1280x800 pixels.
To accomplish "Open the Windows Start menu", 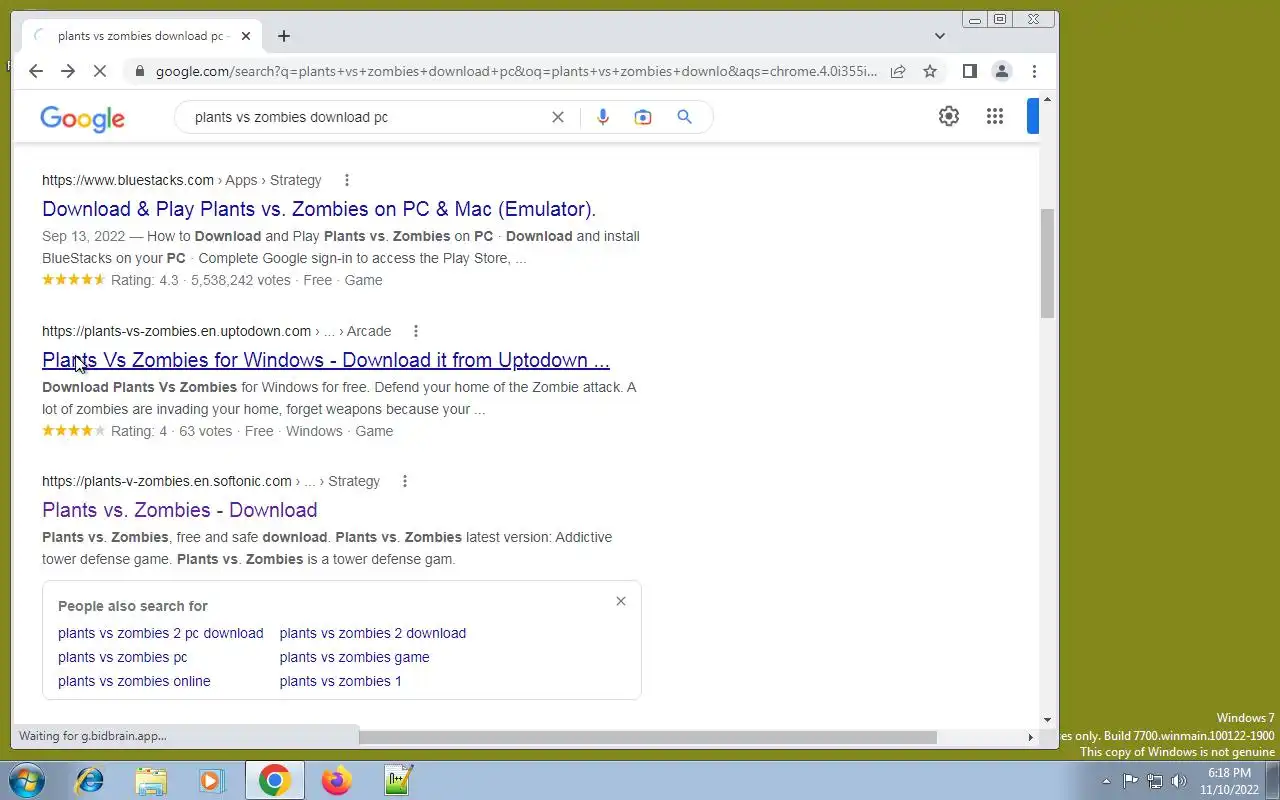I will click(27, 780).
